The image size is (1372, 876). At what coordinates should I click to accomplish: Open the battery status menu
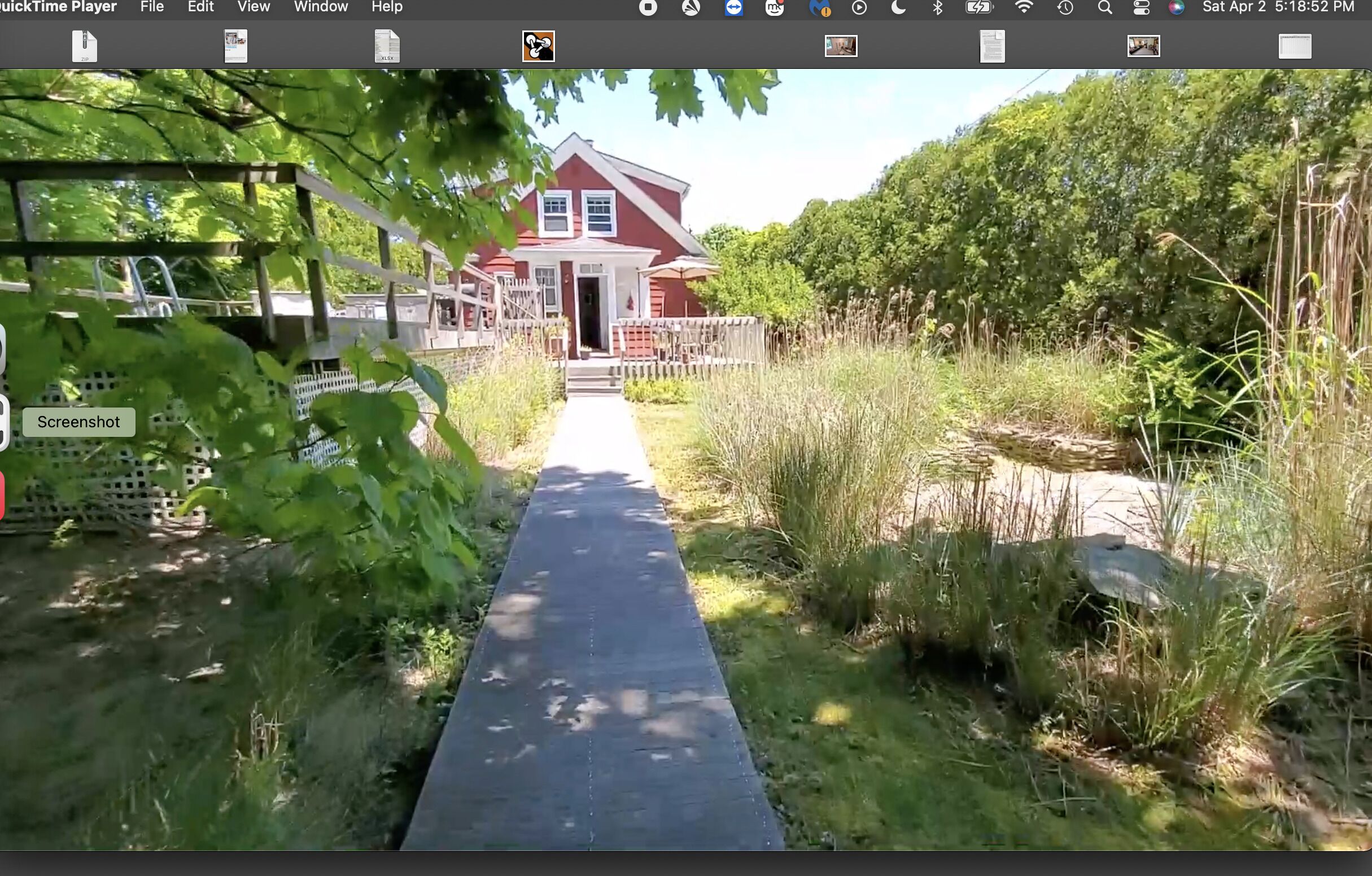(980, 7)
